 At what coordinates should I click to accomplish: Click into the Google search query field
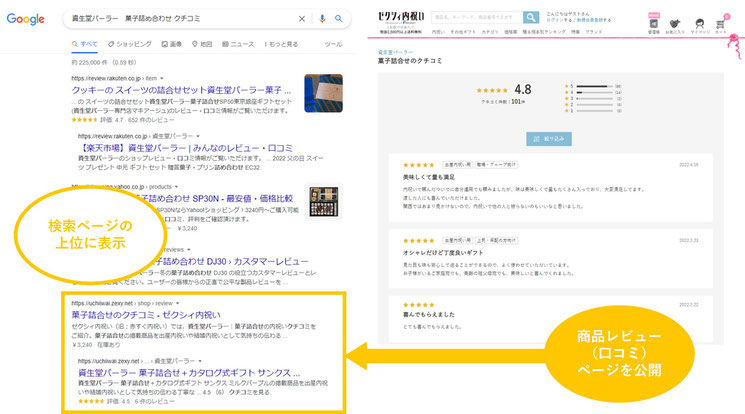181,19
